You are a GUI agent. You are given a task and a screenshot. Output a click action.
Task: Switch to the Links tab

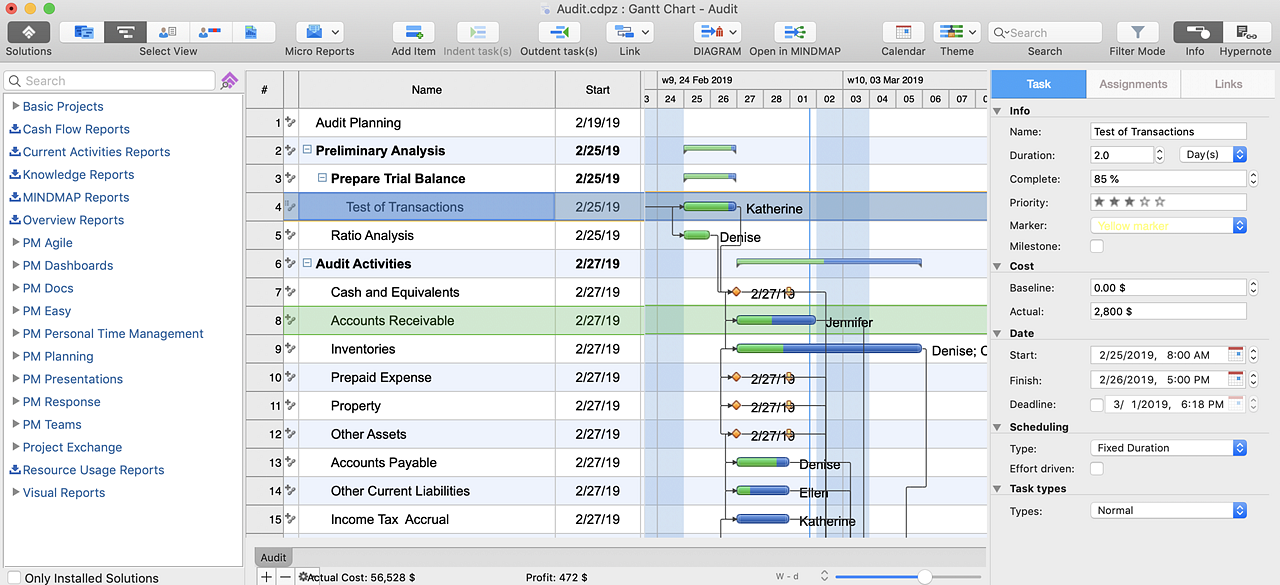[1228, 84]
